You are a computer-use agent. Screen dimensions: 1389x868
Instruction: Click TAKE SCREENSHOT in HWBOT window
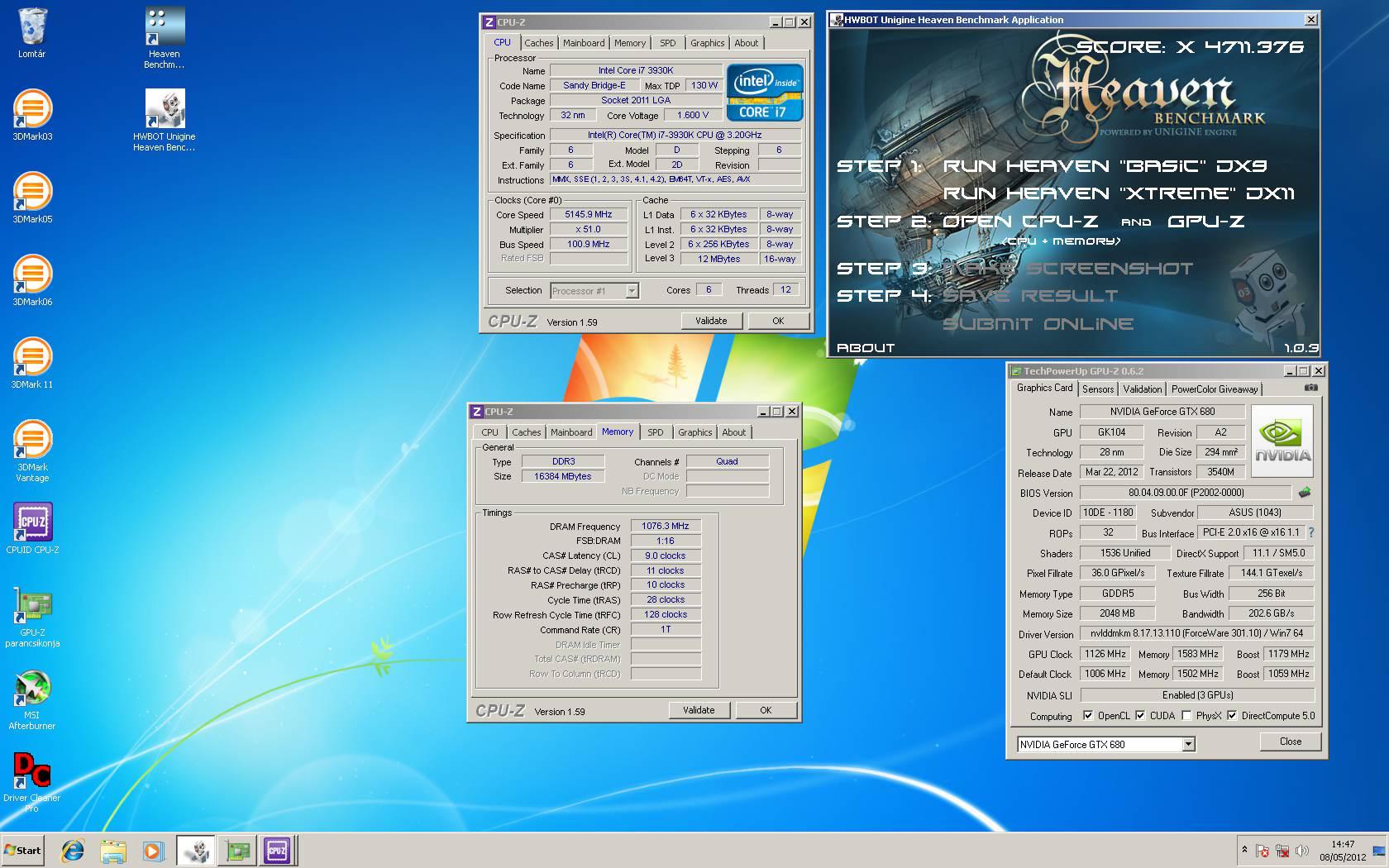[x=1067, y=269]
